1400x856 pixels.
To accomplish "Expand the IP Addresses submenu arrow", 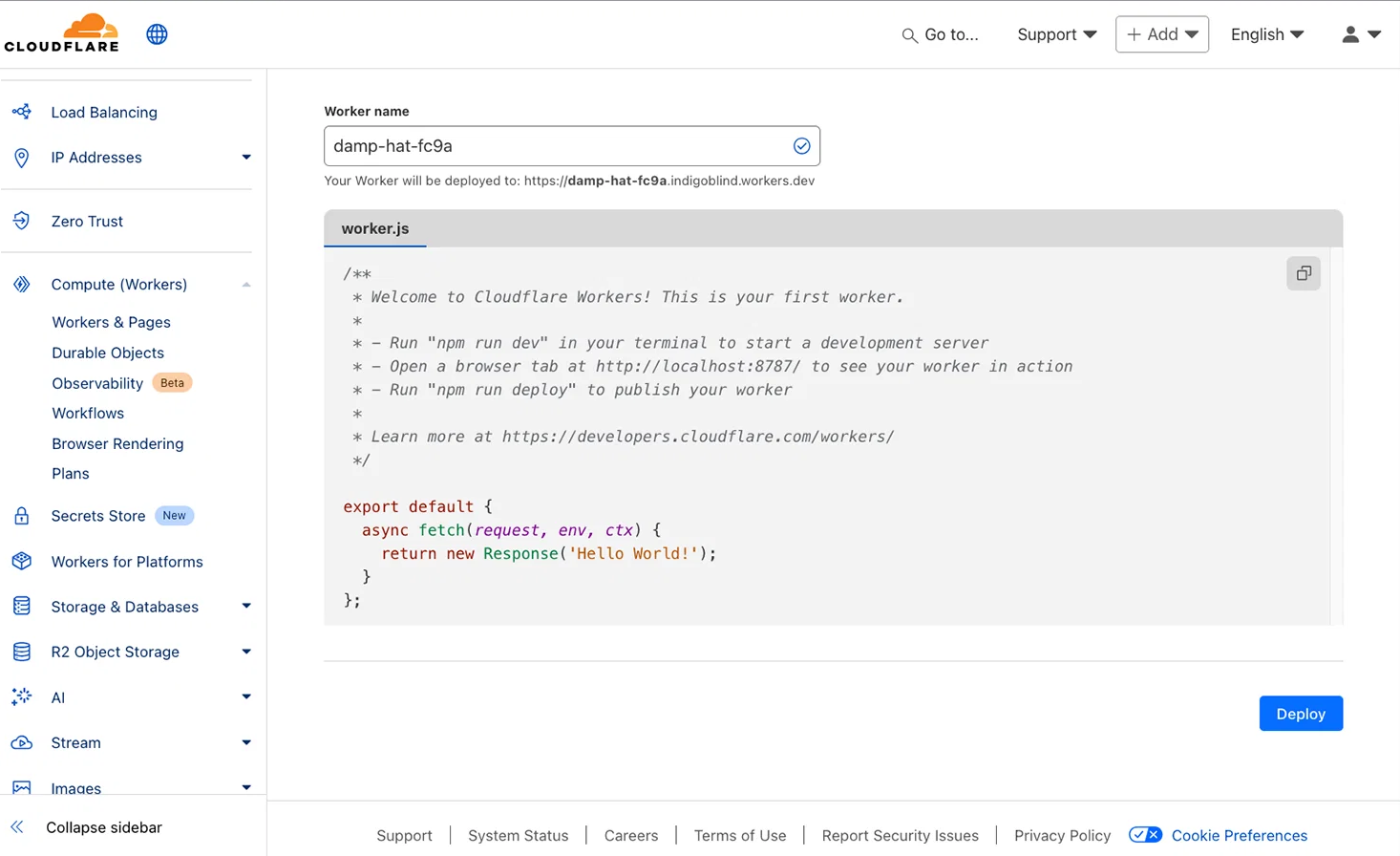I will (246, 158).
